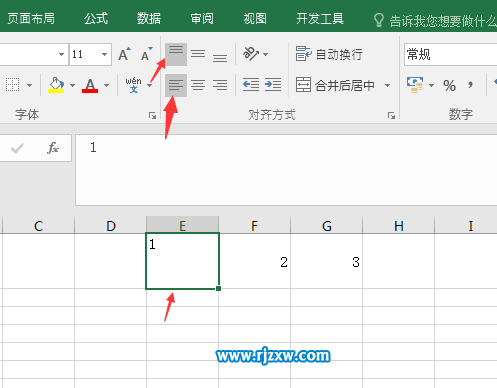Click inside the formula bar
Screen dimensions: 497x388
[286, 170]
